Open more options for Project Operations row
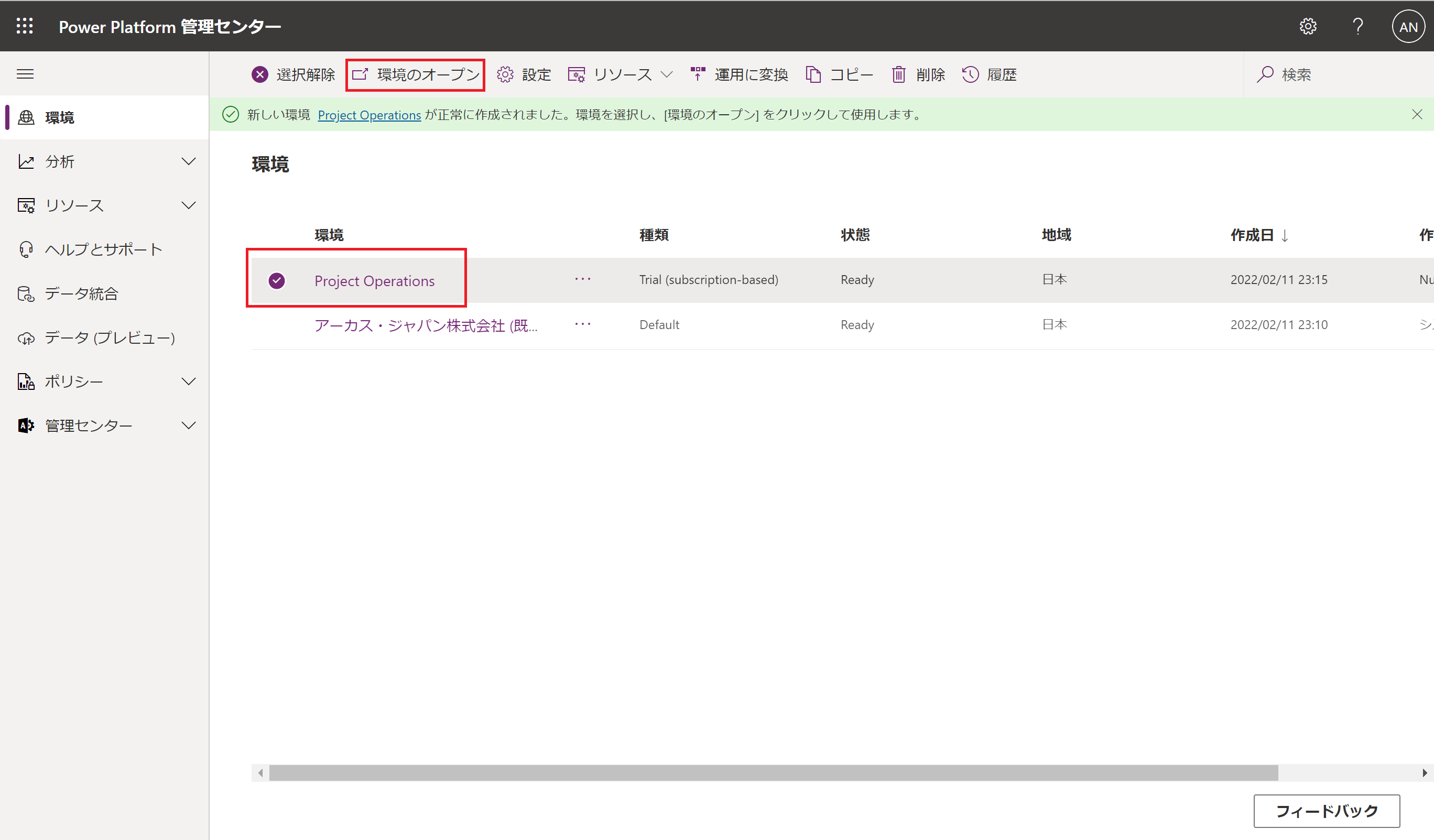Image resolution: width=1434 pixels, height=840 pixels. 583,279
